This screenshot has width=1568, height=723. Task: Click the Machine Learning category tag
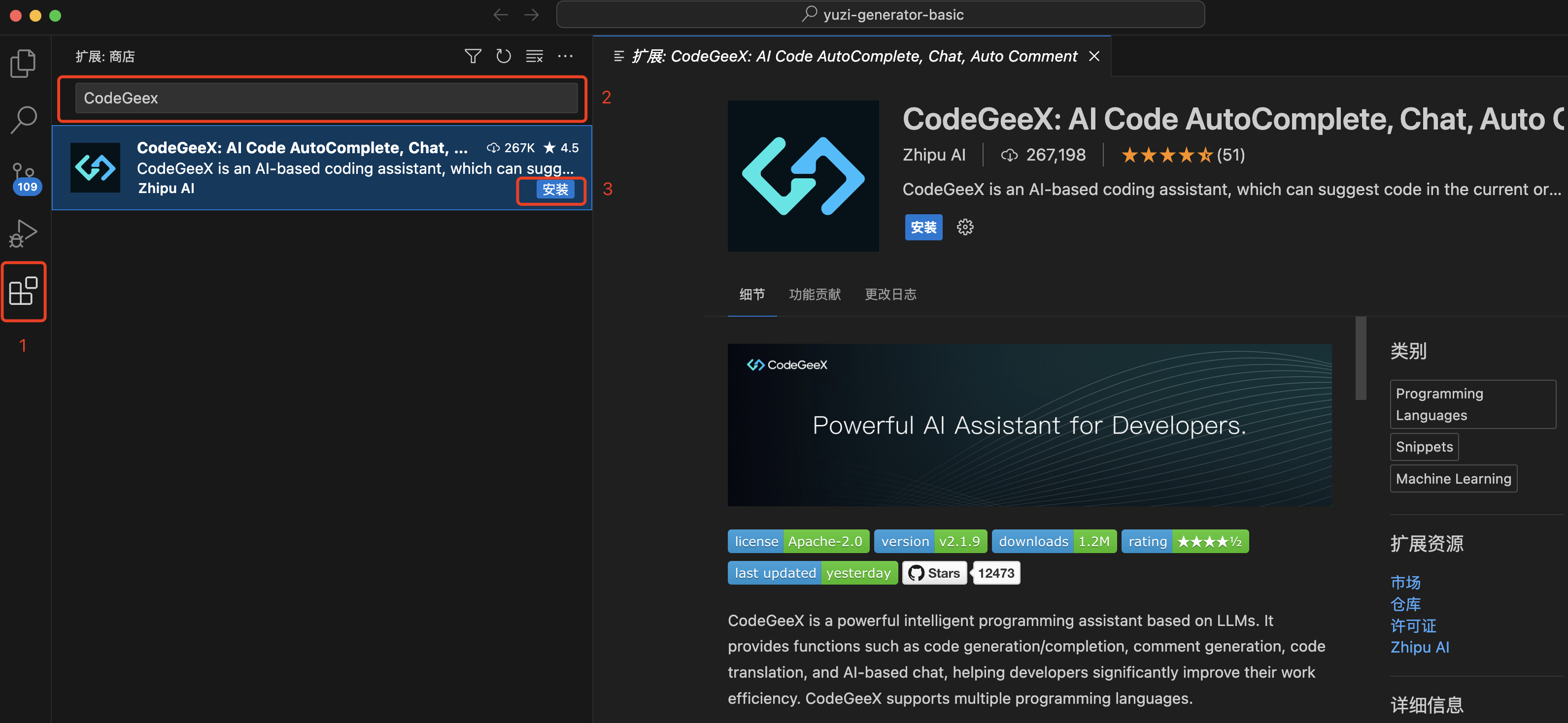[1453, 479]
